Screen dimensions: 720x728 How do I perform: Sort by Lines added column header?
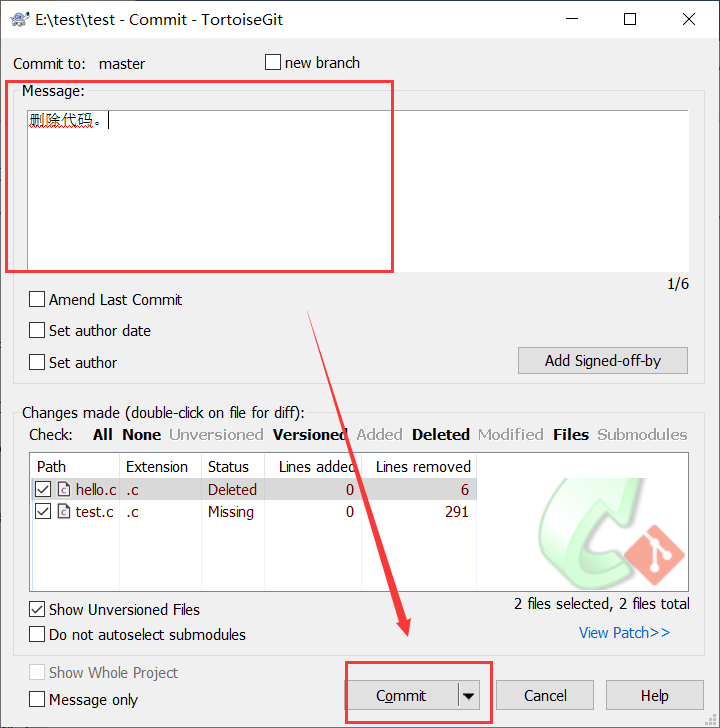click(x=313, y=466)
